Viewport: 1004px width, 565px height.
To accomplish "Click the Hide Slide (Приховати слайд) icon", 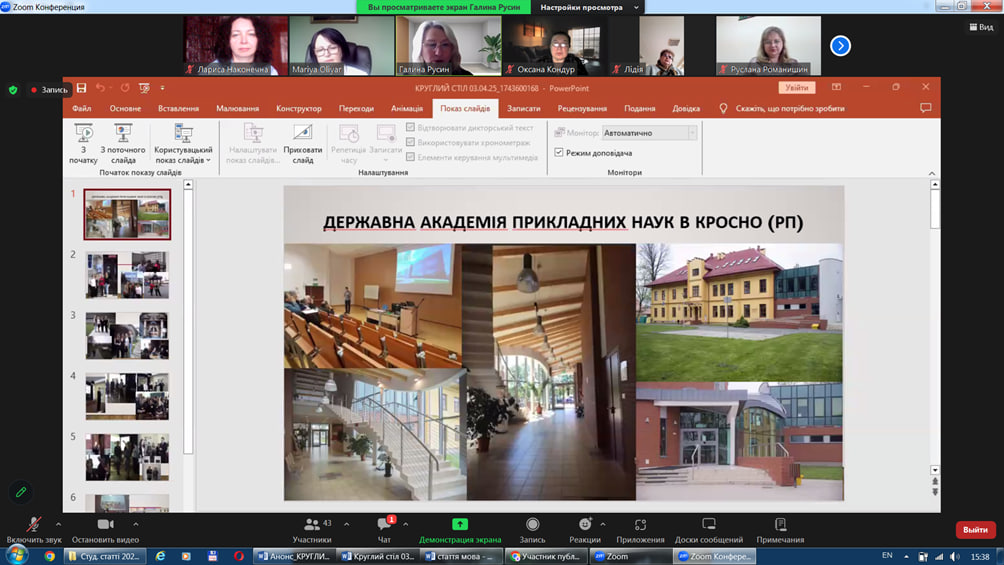I will (x=303, y=133).
